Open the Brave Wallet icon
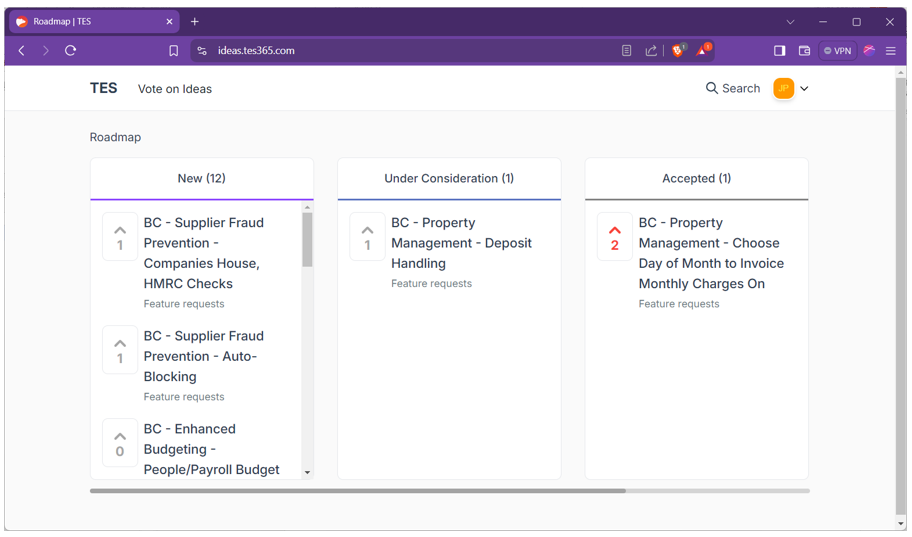Viewport: 912px width, 537px height. (x=804, y=51)
